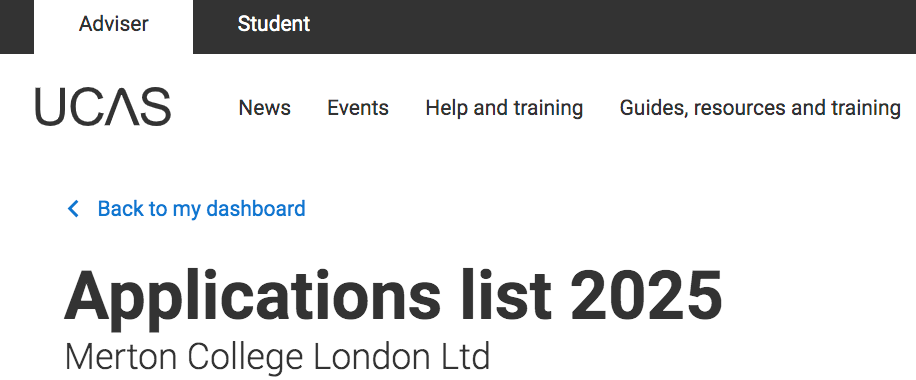The image size is (916, 380).
Task: Open Help and training in navigation
Action: pyautogui.click(x=504, y=108)
